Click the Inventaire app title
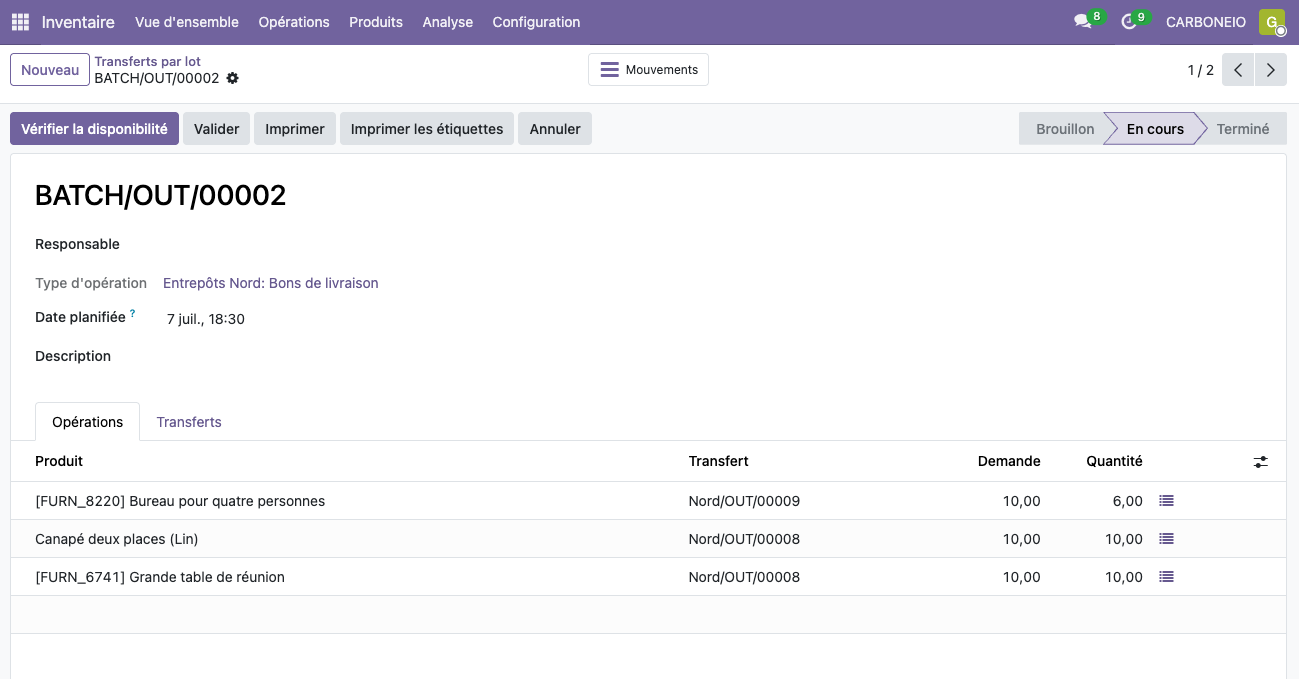 78,22
